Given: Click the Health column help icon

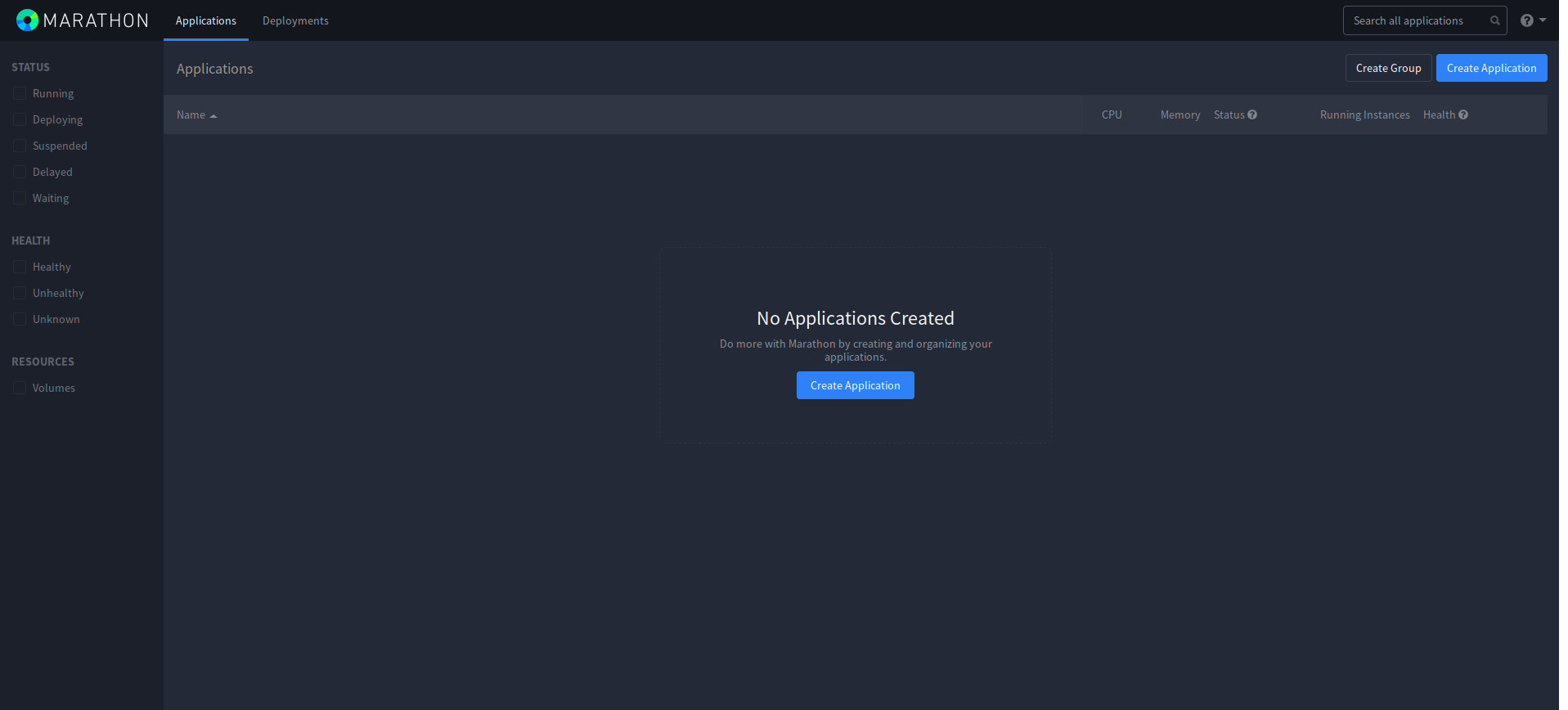Looking at the screenshot, I should (1463, 115).
